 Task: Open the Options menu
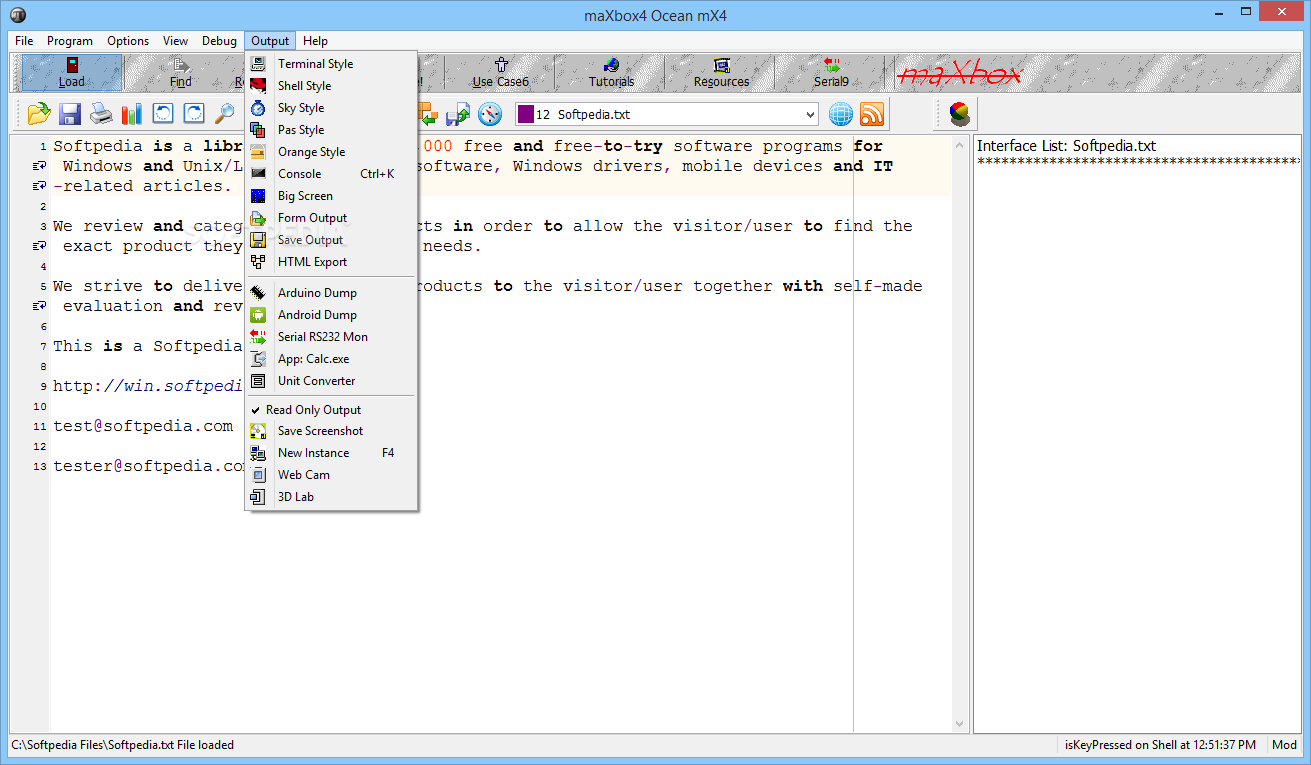(128, 41)
